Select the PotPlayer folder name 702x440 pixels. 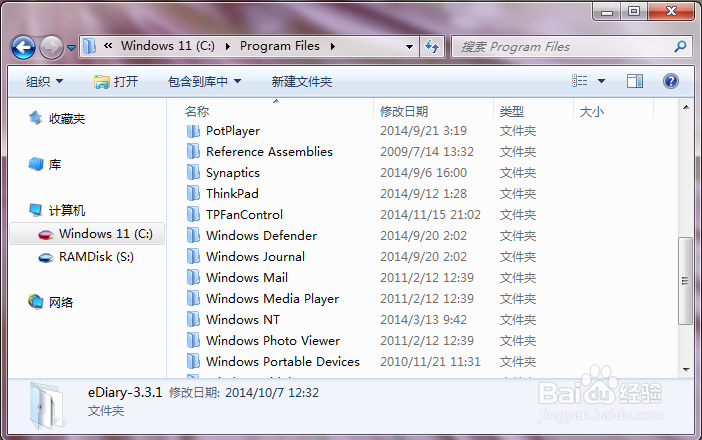[233, 131]
